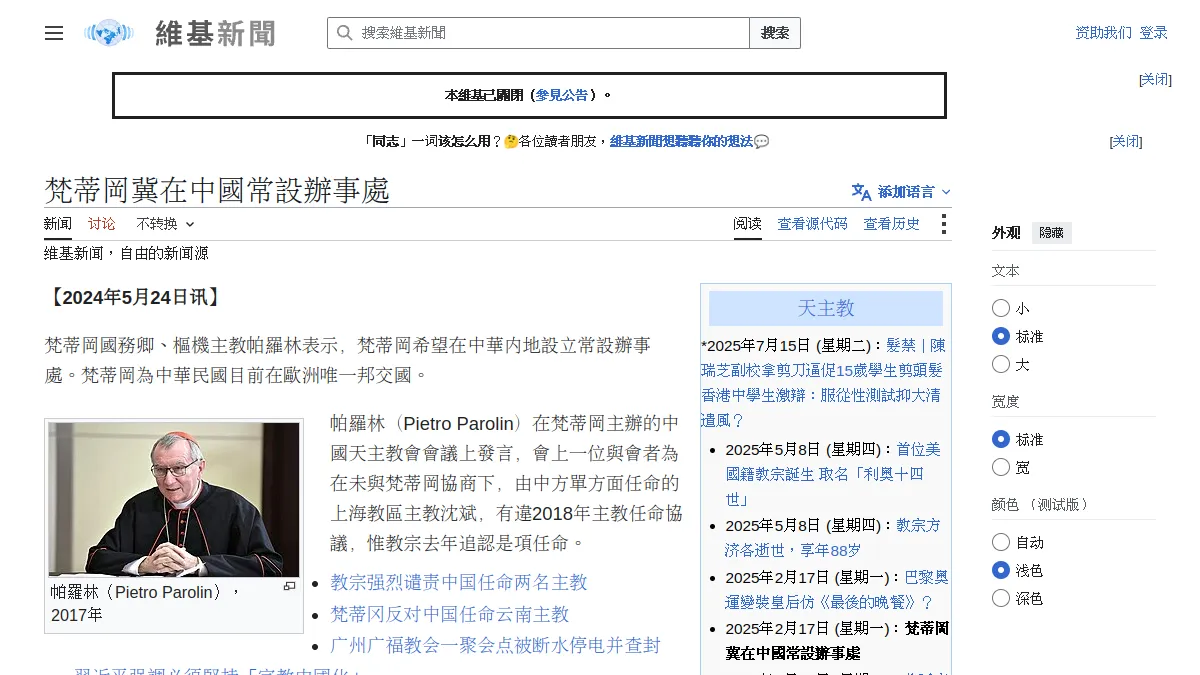
Task: Select large text size 大
Action: [x=1001, y=364]
